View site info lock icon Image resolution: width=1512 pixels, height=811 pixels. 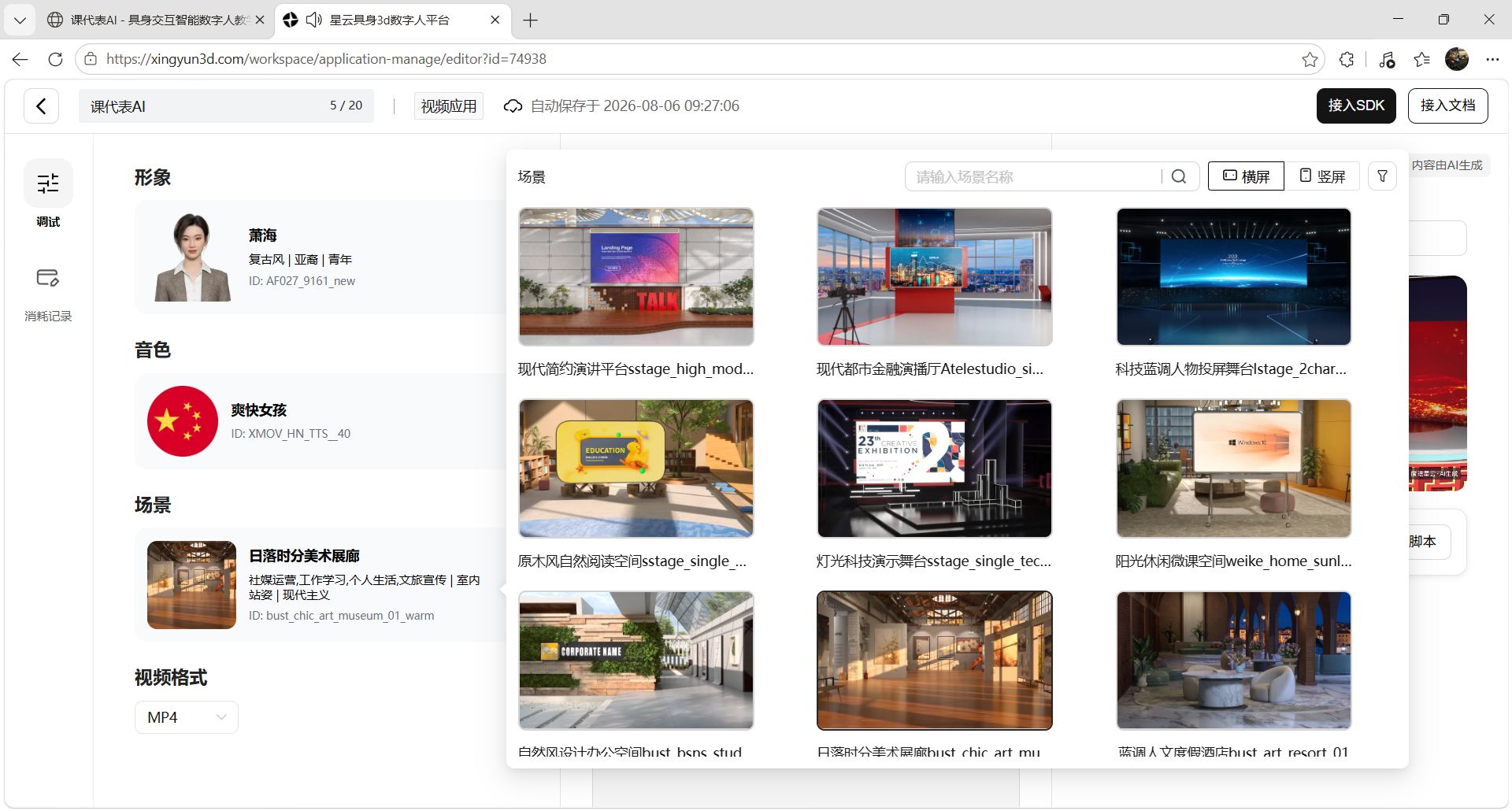point(91,59)
